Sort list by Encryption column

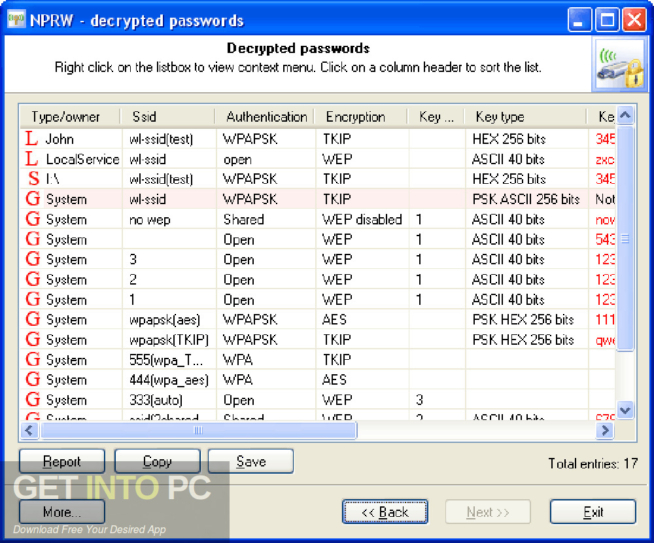361,117
